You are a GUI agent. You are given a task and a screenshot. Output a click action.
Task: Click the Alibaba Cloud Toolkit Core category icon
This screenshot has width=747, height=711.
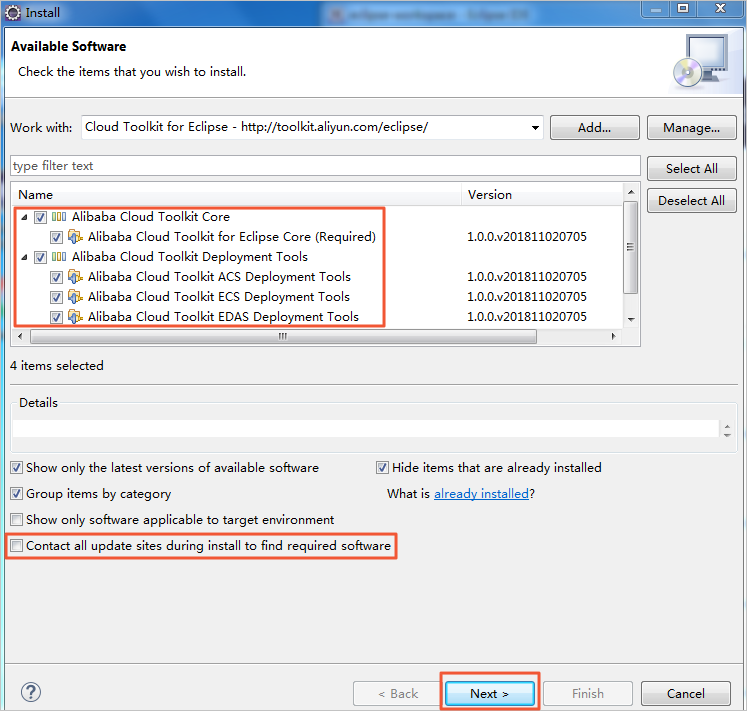(x=59, y=217)
